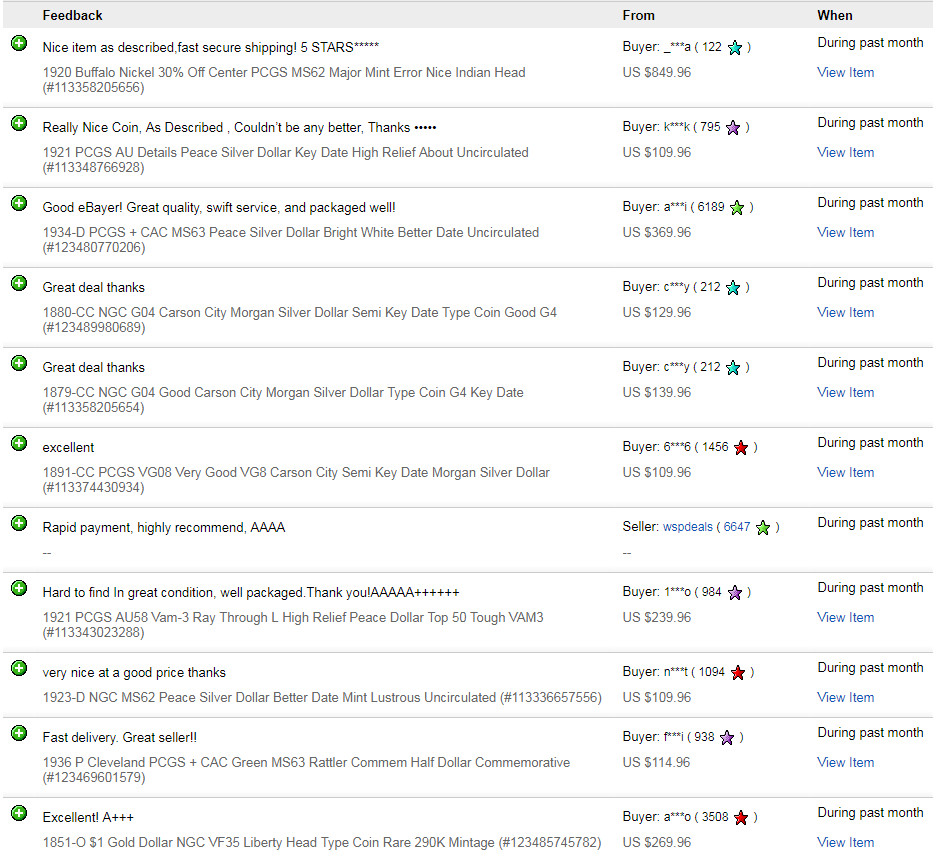Select 1880-CC NGC G04 item title
The height and width of the screenshot is (856, 941).
point(299,319)
